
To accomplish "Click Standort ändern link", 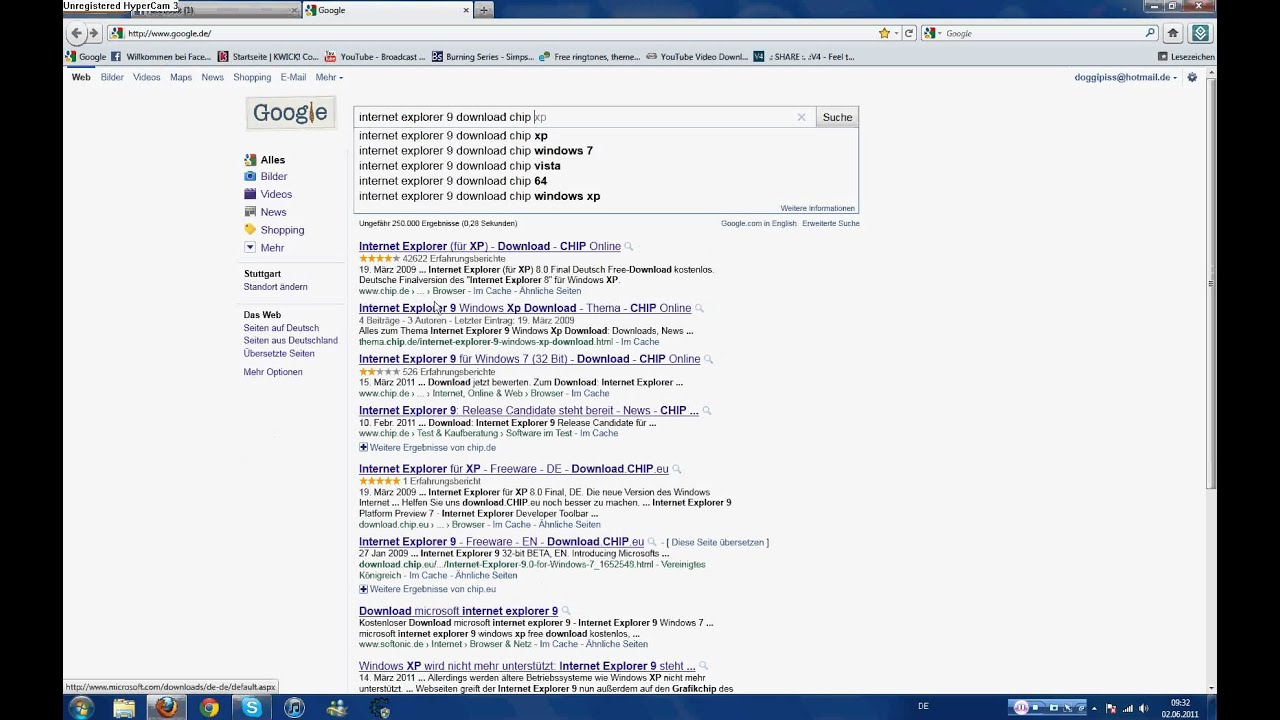I will pos(275,287).
